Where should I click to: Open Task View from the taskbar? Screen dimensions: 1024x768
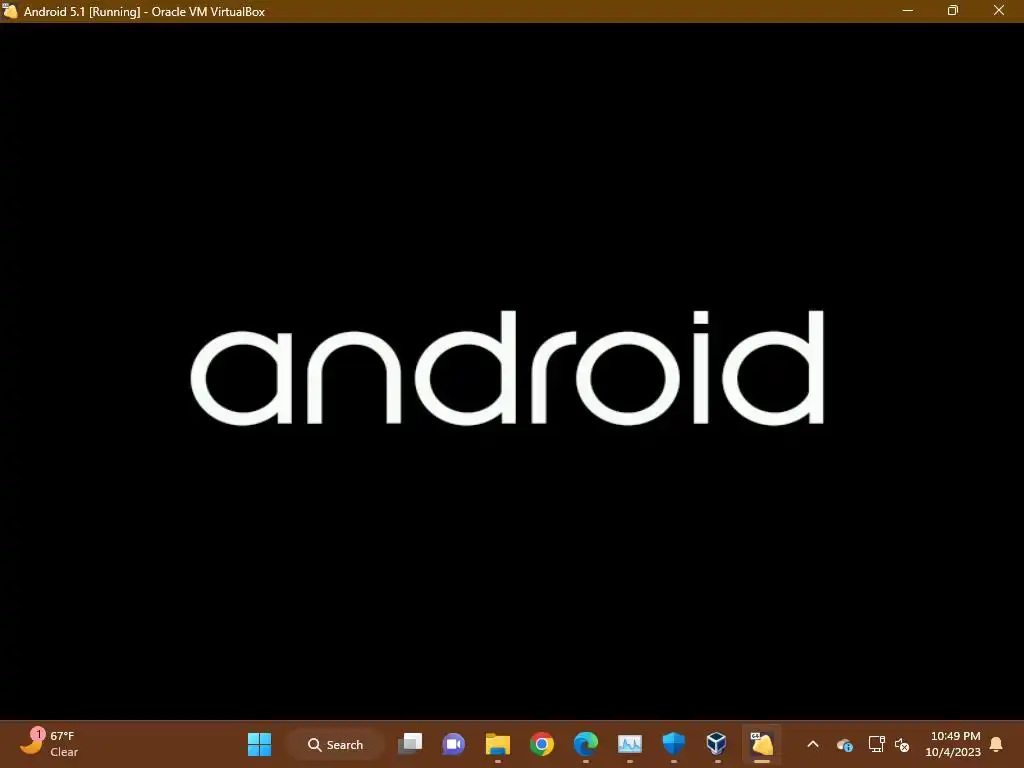(x=410, y=744)
